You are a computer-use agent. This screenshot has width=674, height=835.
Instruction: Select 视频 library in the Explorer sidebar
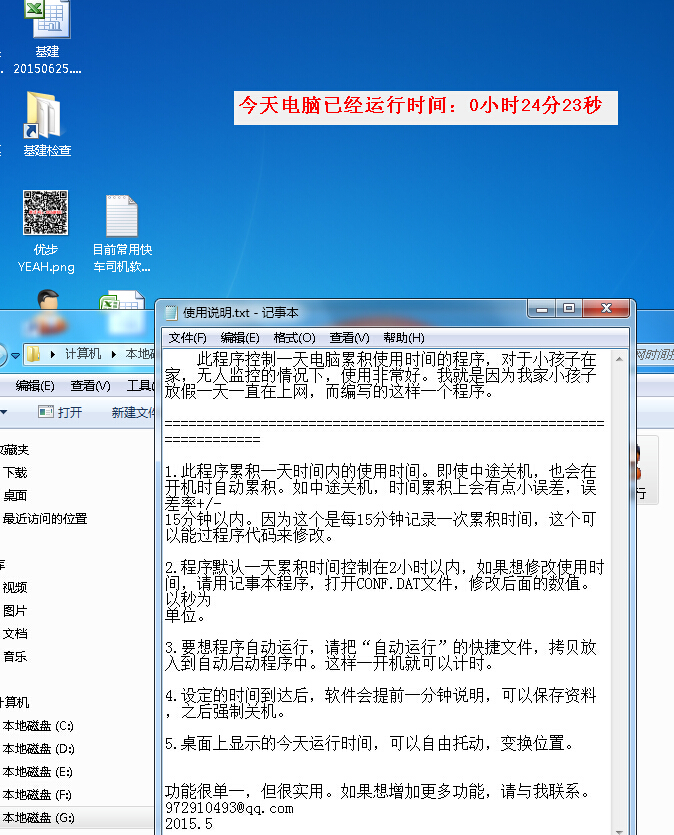[15, 587]
